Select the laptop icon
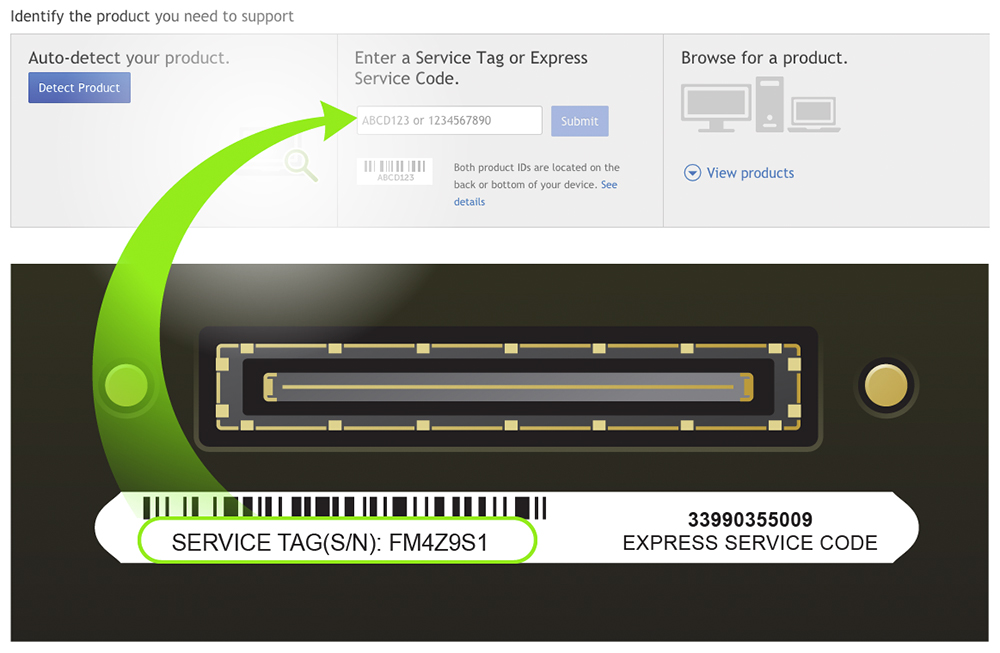Image resolution: width=1000 pixels, height=653 pixels. coord(813,114)
